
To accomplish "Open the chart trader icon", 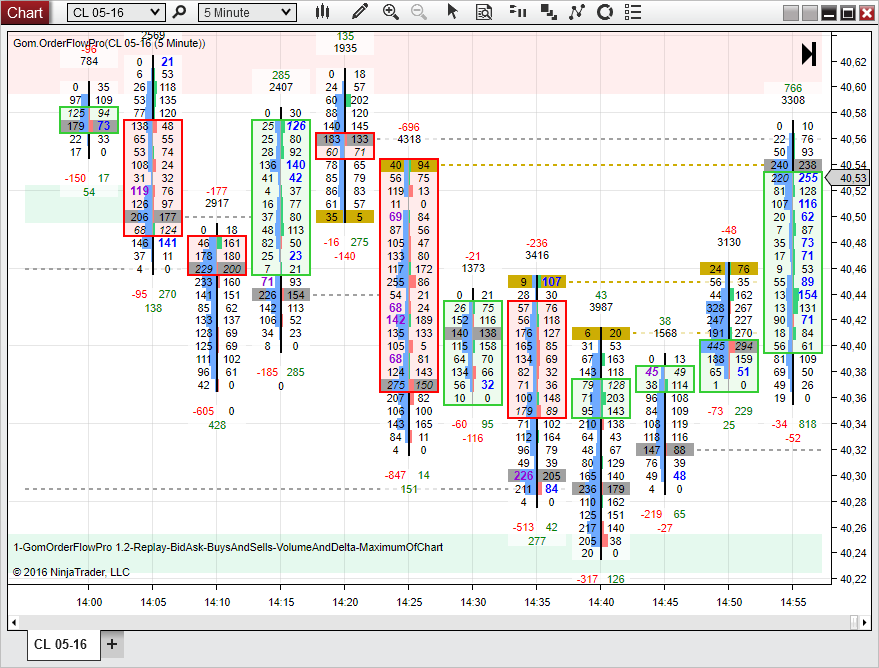I will [x=517, y=12].
